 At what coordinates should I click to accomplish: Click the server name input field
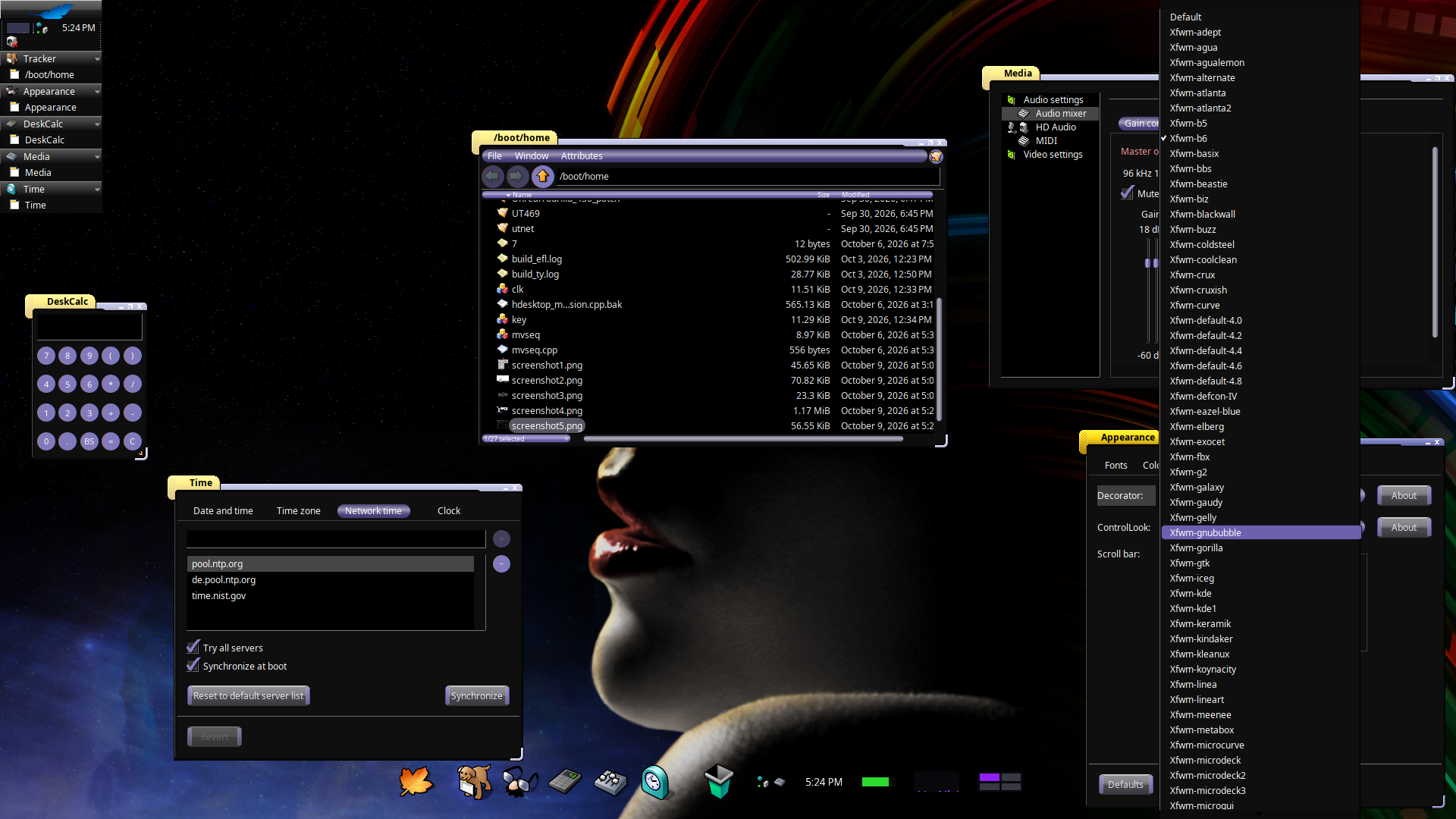point(336,539)
